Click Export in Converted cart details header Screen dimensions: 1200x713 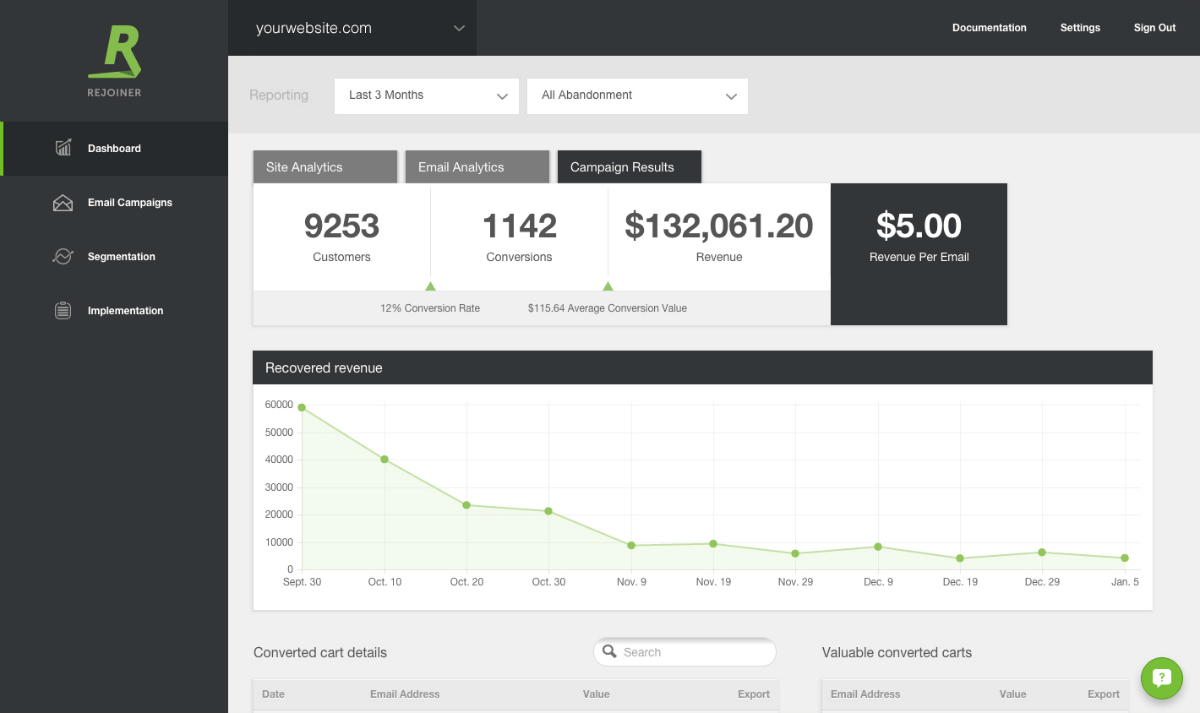754,694
